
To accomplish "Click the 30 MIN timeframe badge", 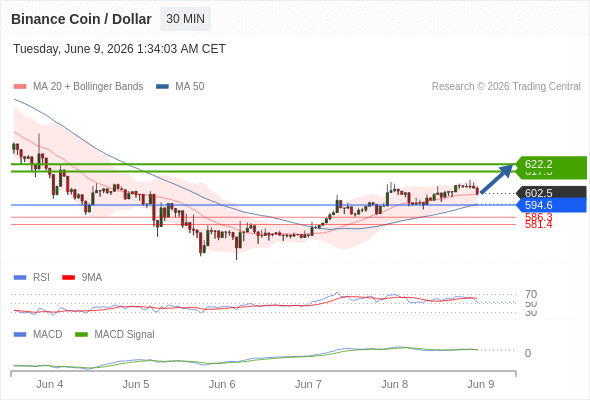I will 186,19.
